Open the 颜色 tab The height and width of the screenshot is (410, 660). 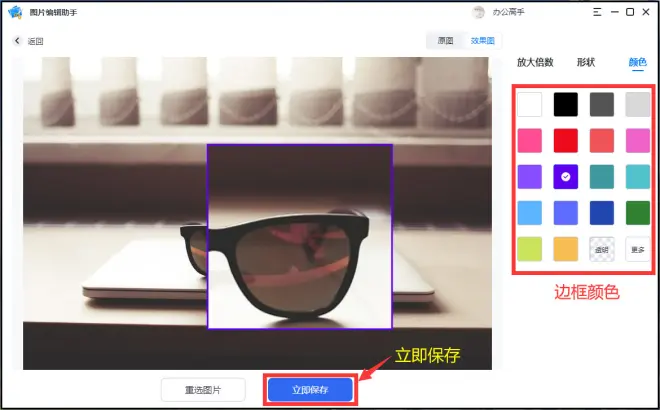(x=637, y=62)
